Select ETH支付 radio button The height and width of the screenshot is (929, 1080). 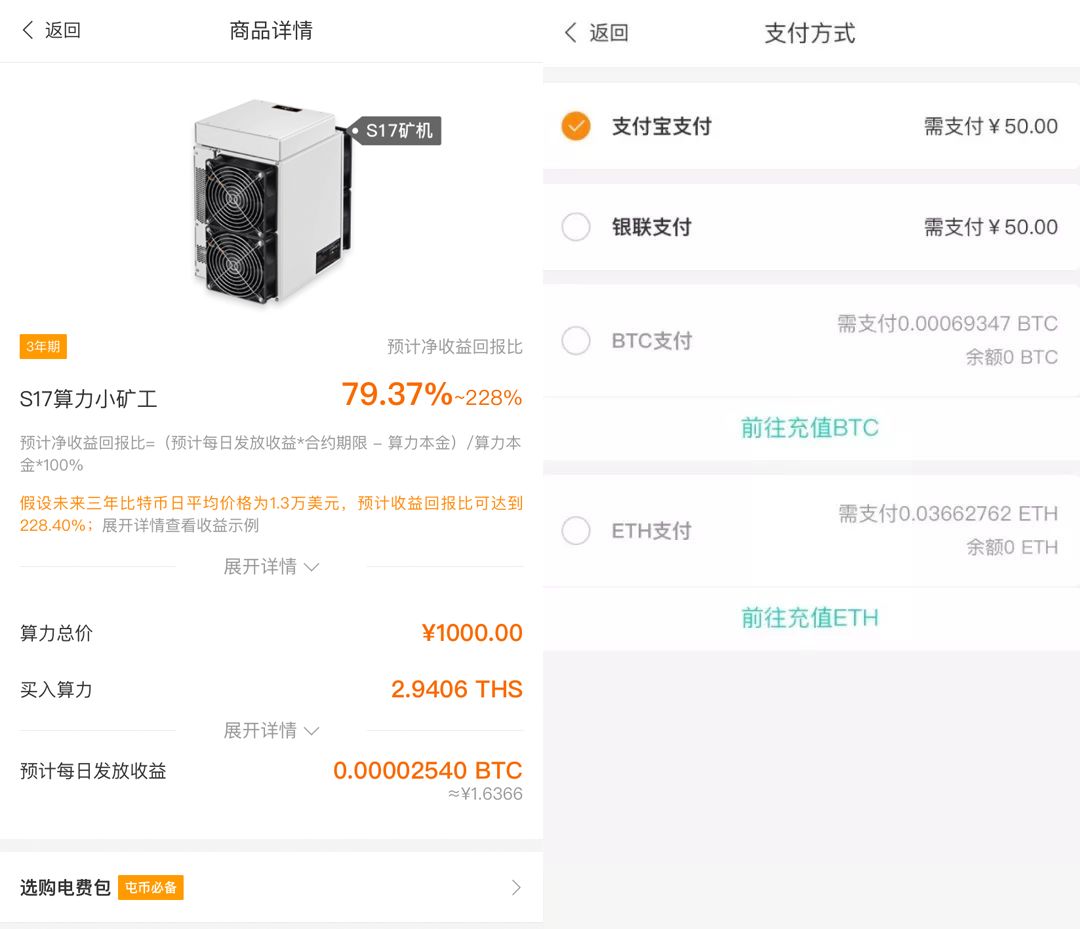click(576, 530)
